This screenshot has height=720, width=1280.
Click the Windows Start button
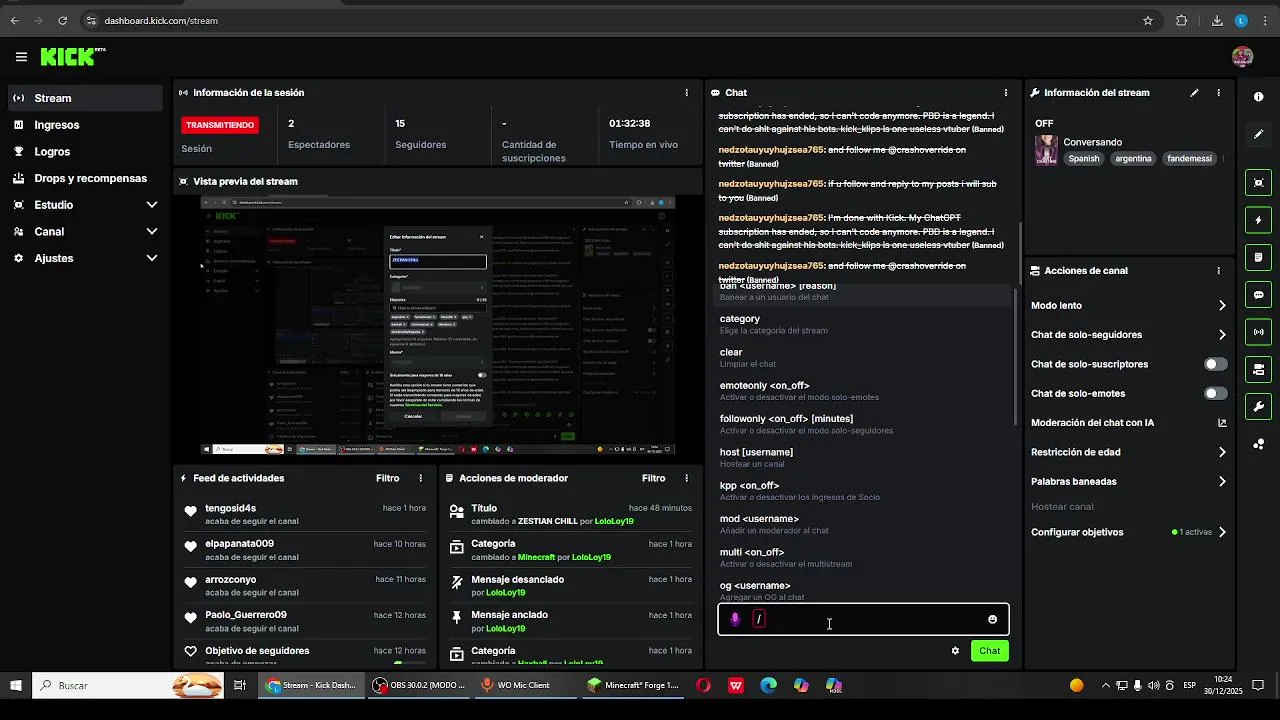pyautogui.click(x=15, y=686)
